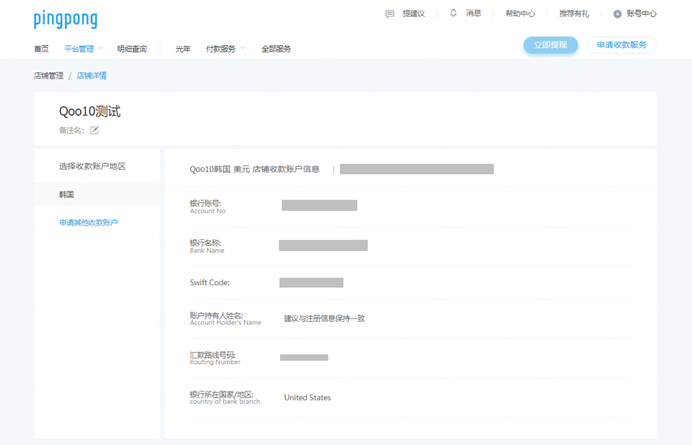Click the 建议与注册信息保持一致 text
Screen dimensions: 692x445
pos(324,318)
